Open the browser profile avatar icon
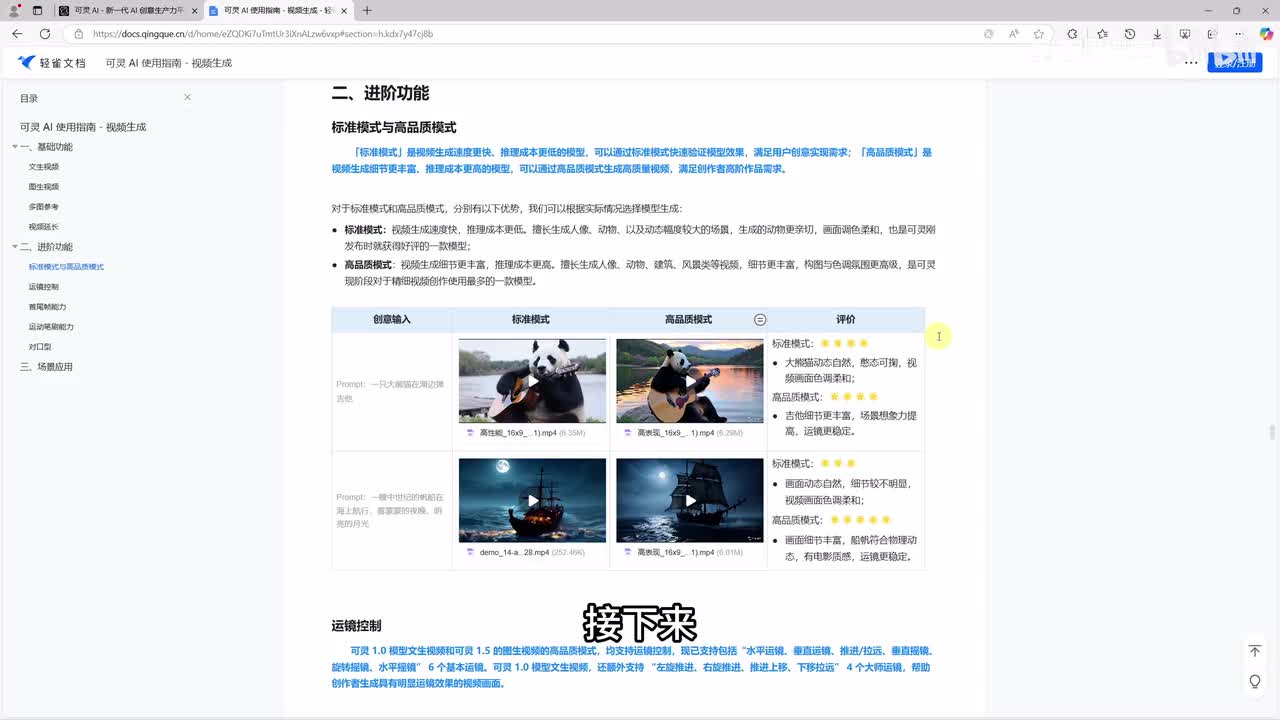 [x=14, y=10]
